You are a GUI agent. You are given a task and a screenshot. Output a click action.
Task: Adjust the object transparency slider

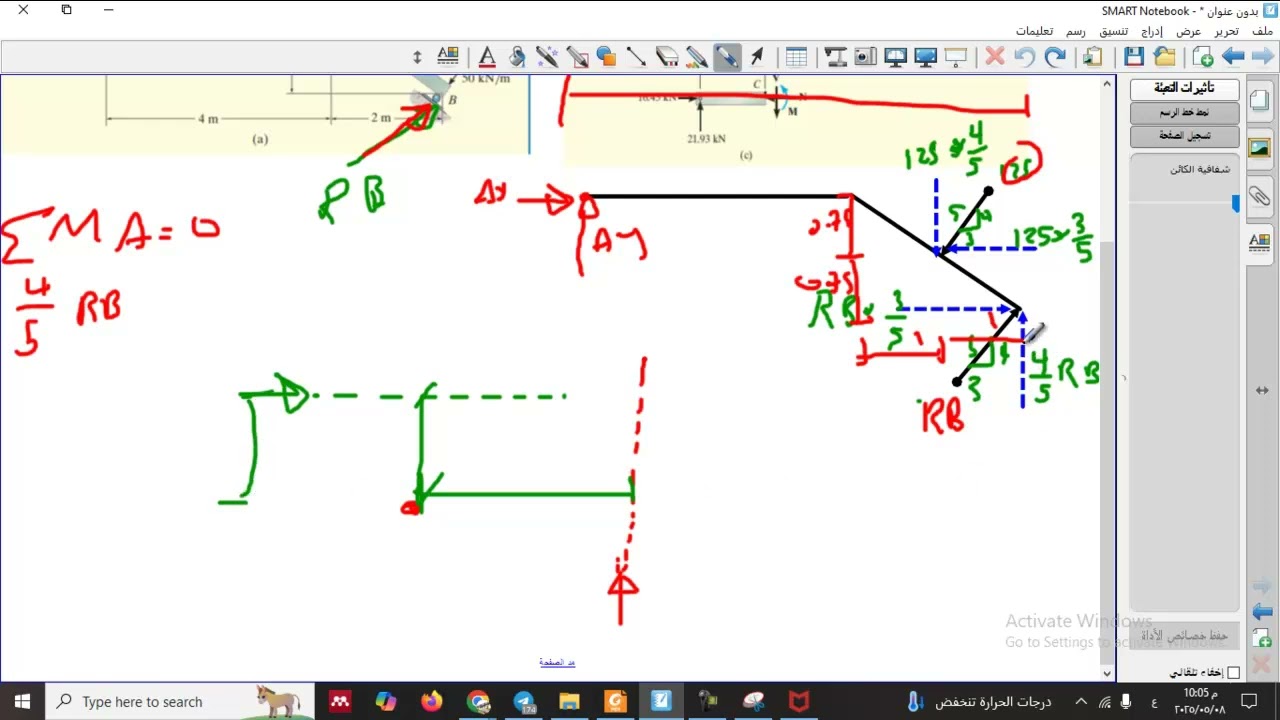[x=1236, y=204]
